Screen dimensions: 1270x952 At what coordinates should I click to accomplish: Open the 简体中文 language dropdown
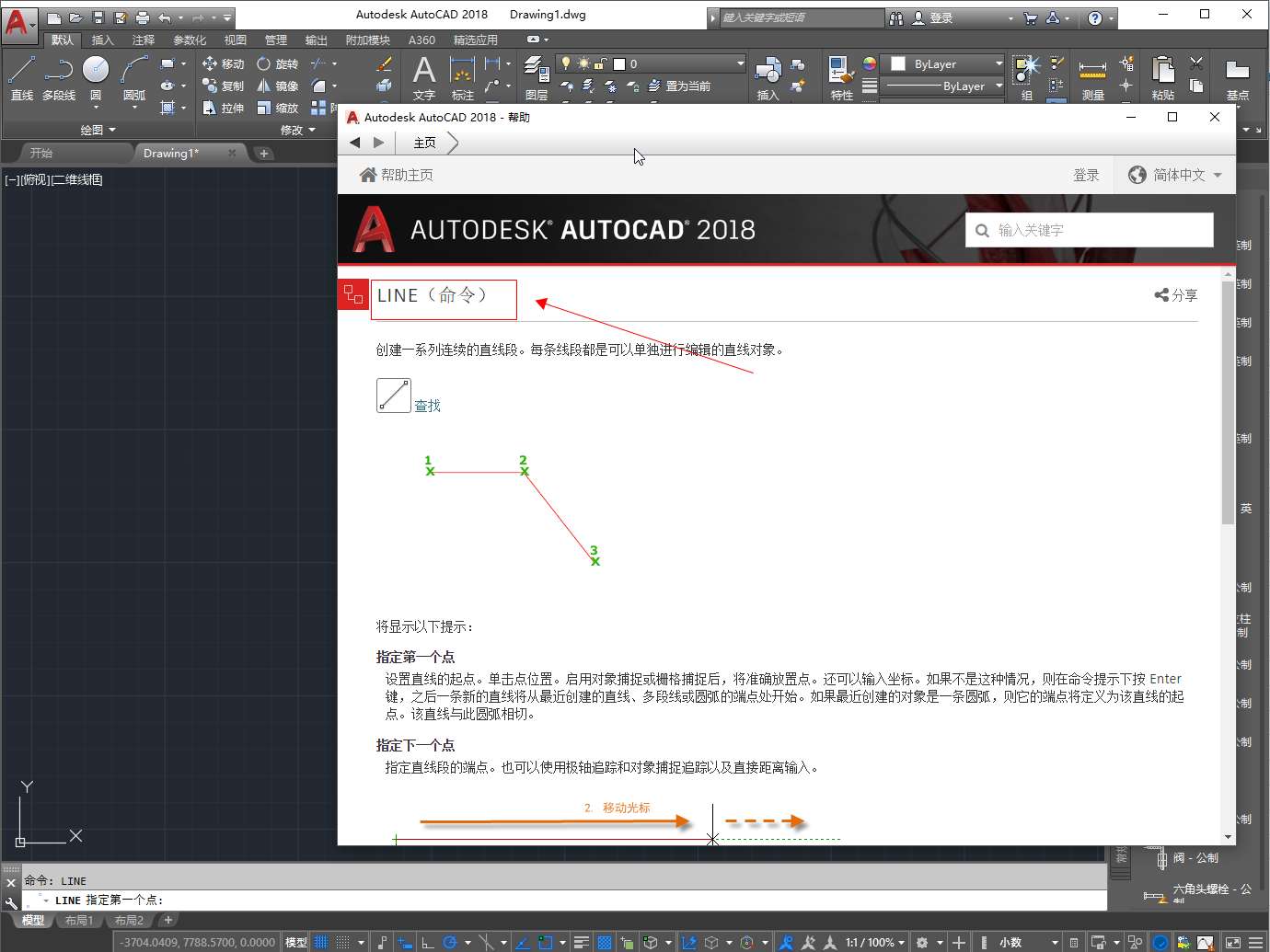(x=1175, y=175)
